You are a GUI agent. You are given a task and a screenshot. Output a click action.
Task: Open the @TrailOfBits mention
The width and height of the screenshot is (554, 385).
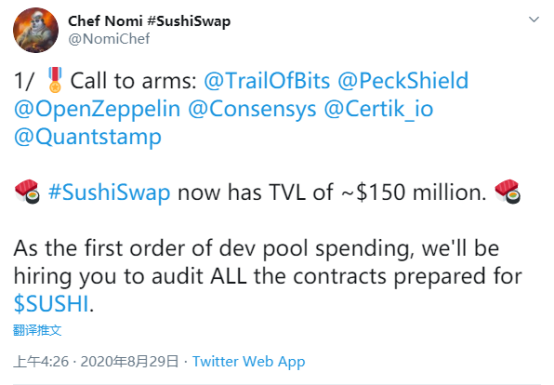coord(267,81)
